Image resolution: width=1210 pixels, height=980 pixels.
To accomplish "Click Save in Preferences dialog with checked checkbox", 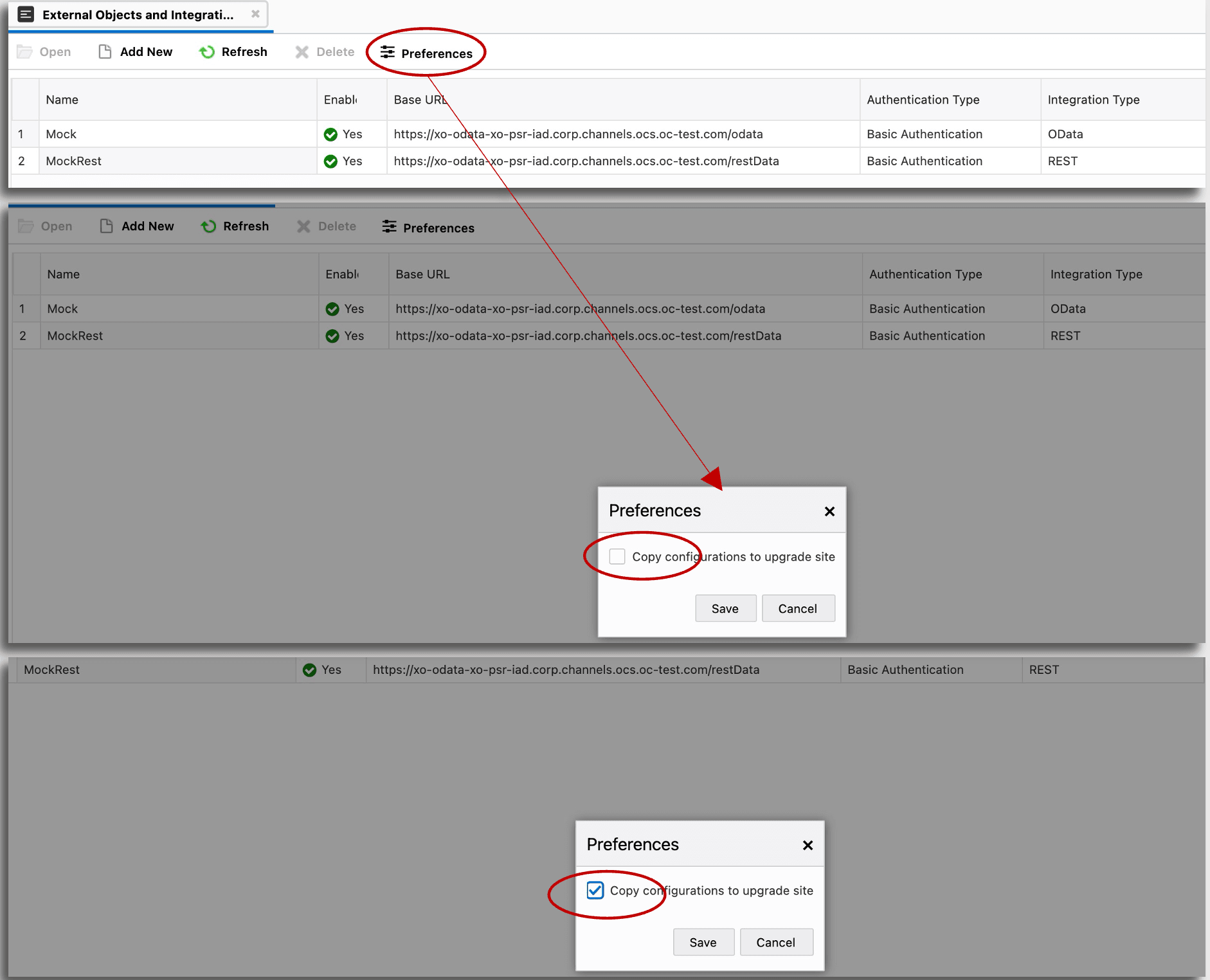I will (703, 942).
